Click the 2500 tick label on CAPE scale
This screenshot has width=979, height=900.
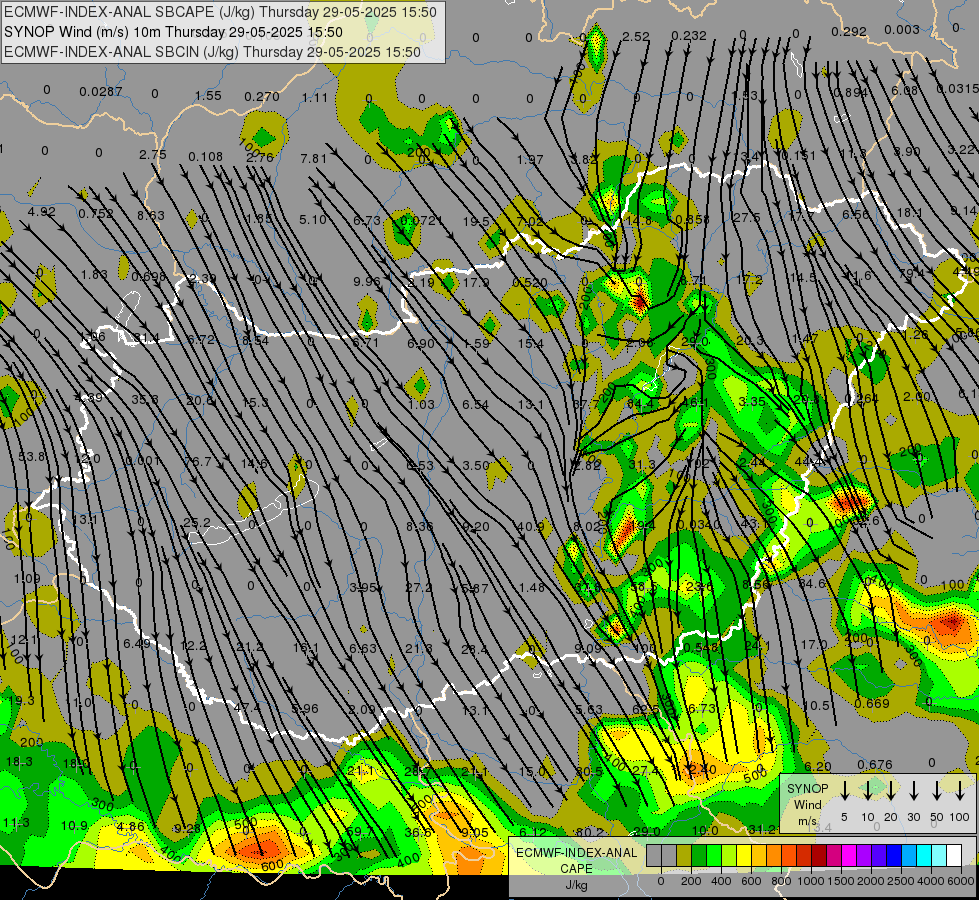(x=901, y=881)
